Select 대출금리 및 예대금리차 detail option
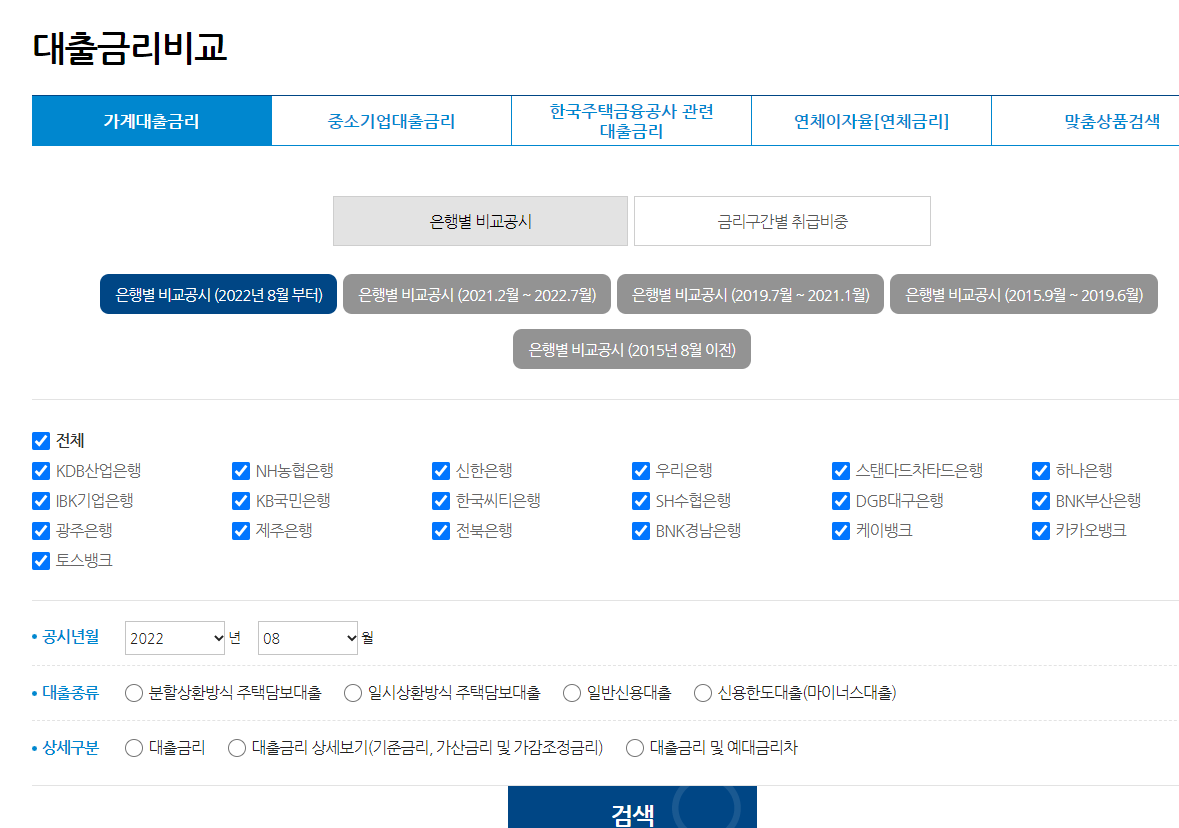Image resolution: width=1179 pixels, height=828 pixels. (x=635, y=748)
